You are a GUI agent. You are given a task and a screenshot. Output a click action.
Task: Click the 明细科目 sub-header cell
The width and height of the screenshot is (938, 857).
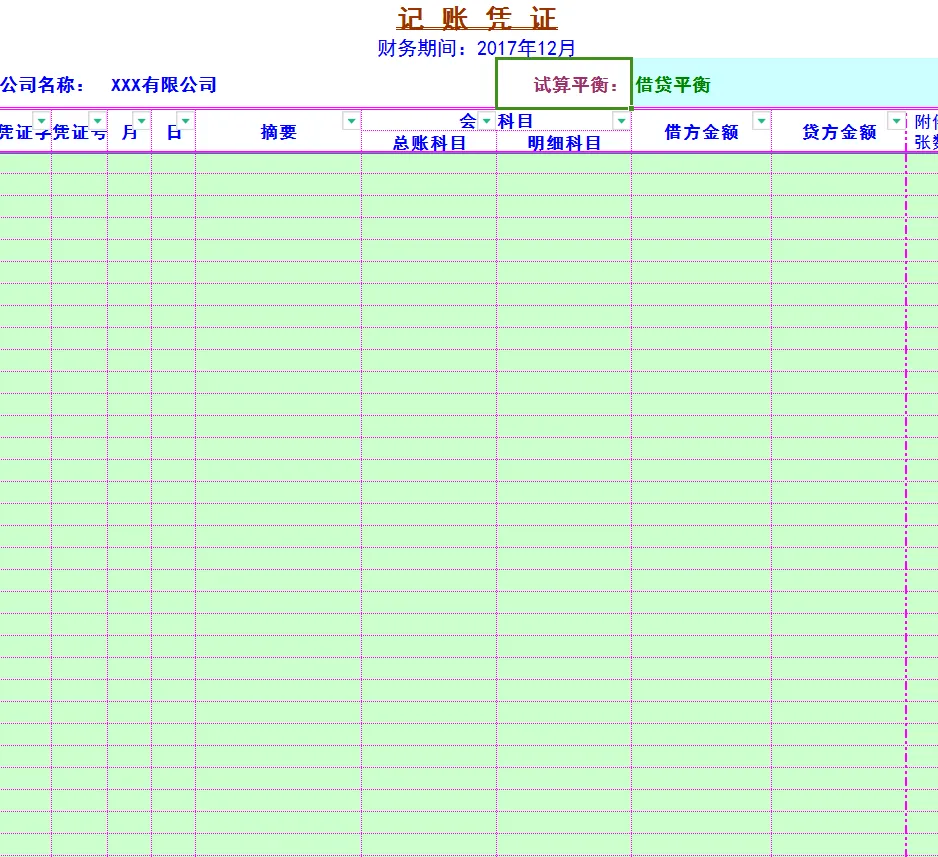click(x=564, y=143)
